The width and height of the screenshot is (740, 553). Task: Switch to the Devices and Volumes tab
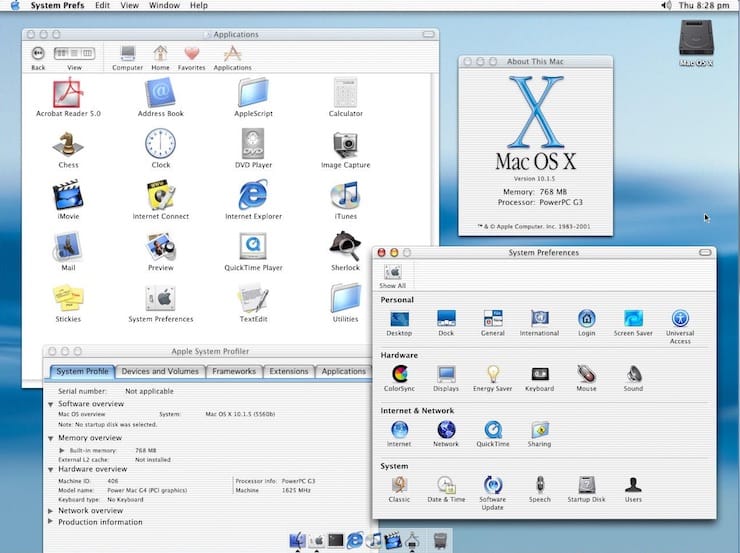pyautogui.click(x=160, y=371)
